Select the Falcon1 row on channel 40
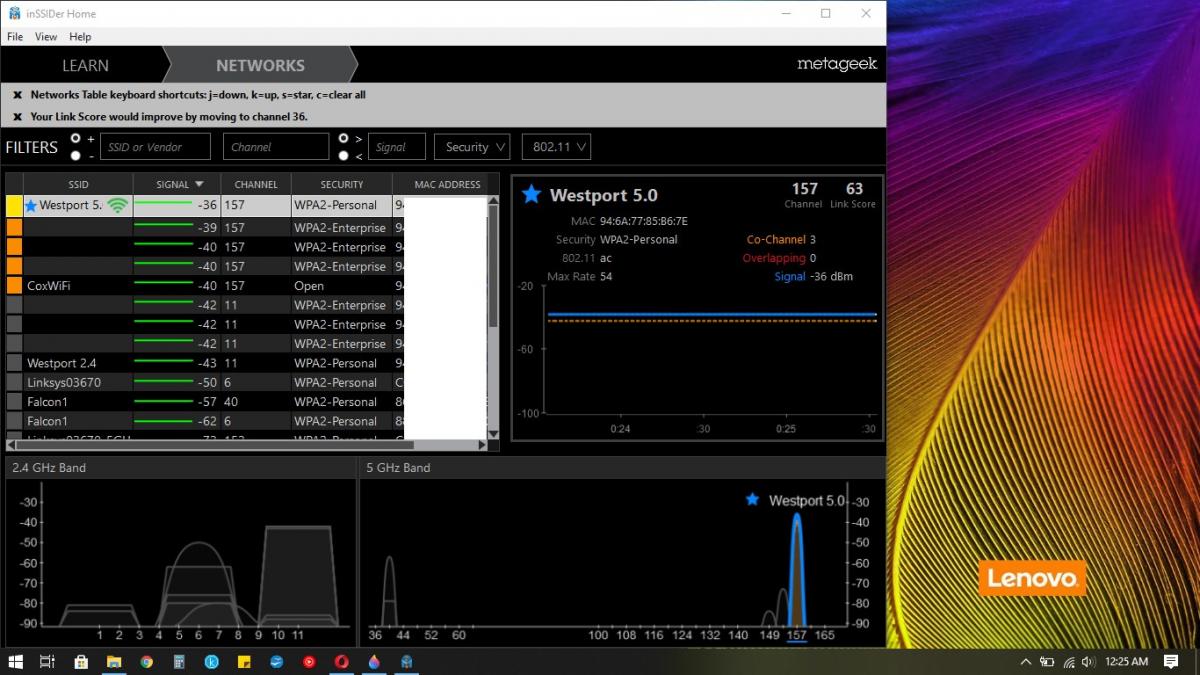1200x675 pixels. click(246, 402)
